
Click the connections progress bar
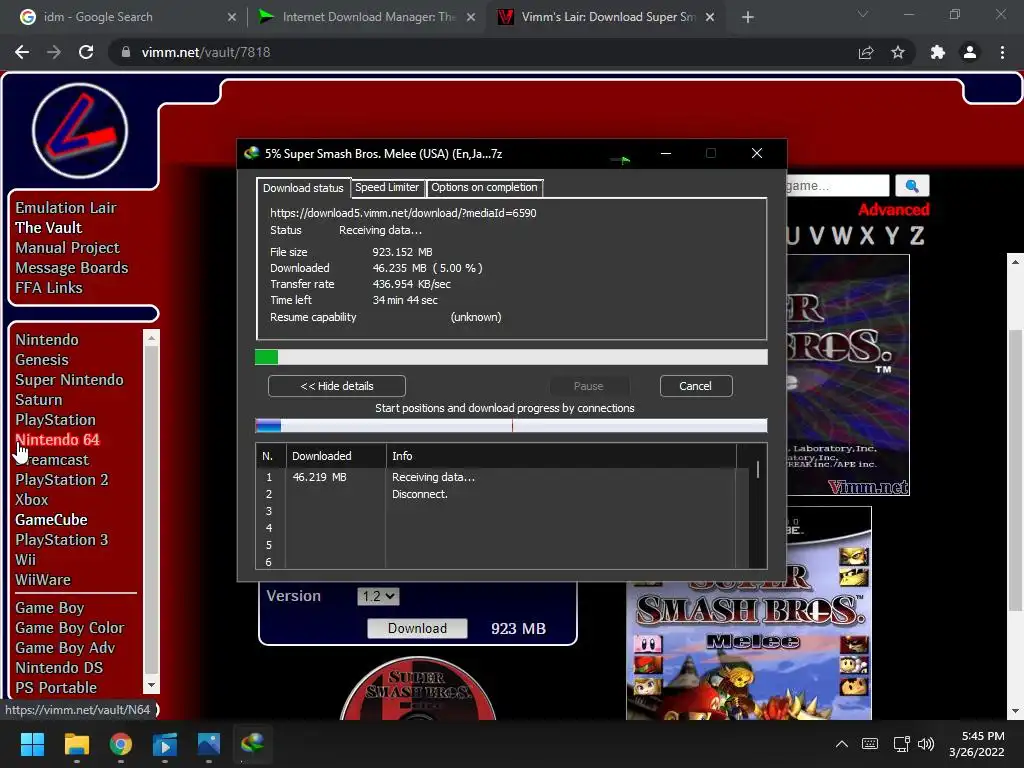point(511,426)
